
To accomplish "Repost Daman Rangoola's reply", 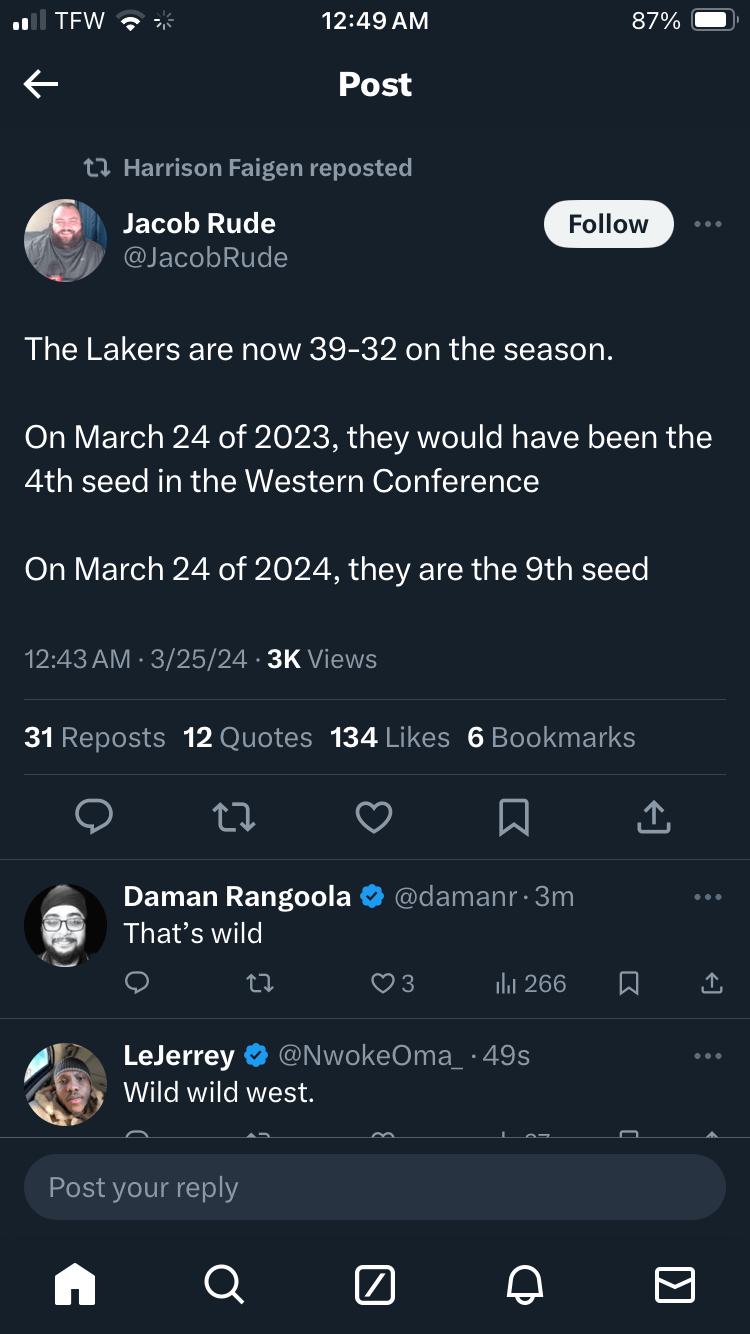I will coord(259,984).
